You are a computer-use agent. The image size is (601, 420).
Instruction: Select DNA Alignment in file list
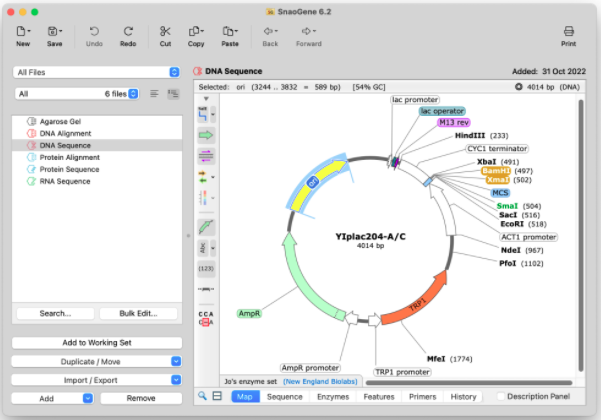click(97, 133)
